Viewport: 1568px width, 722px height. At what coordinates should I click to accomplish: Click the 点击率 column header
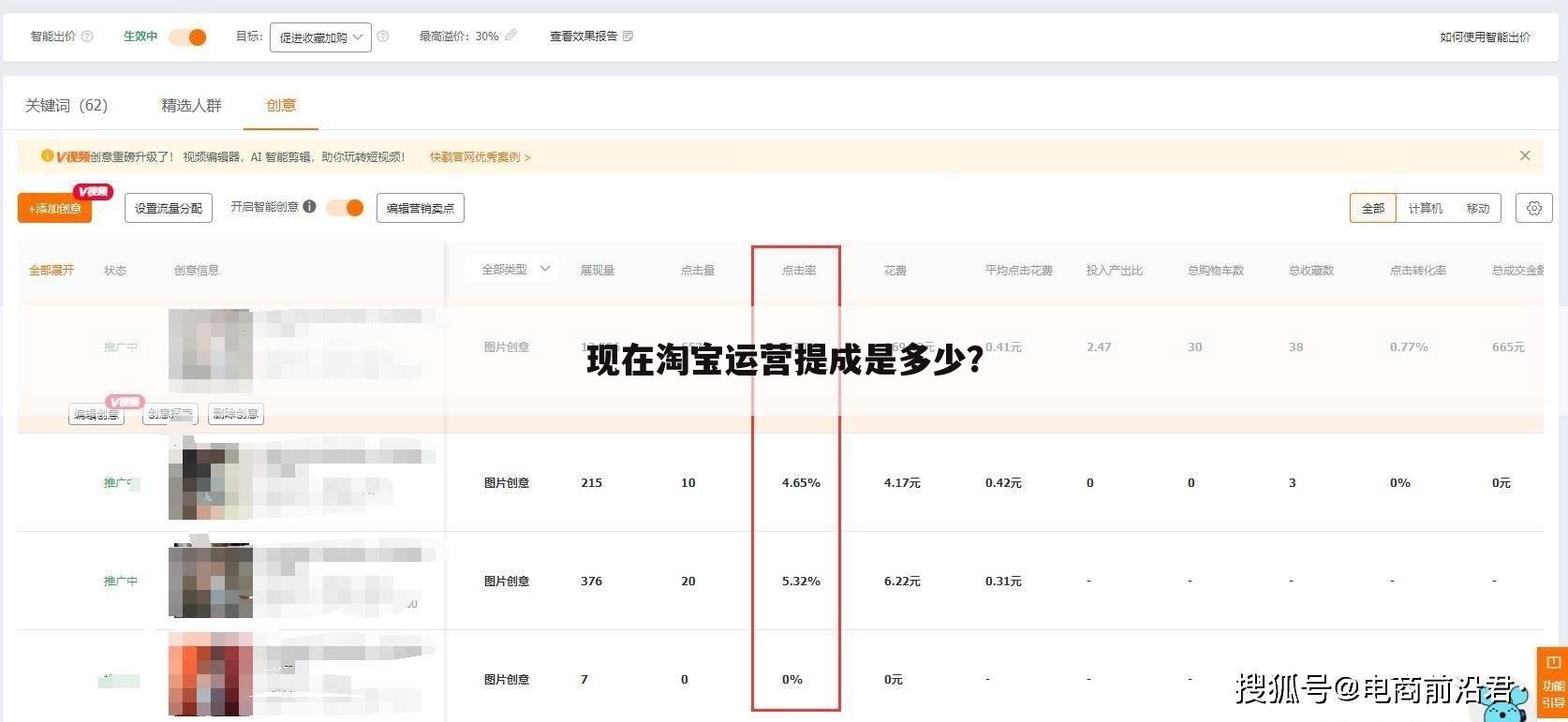[799, 270]
